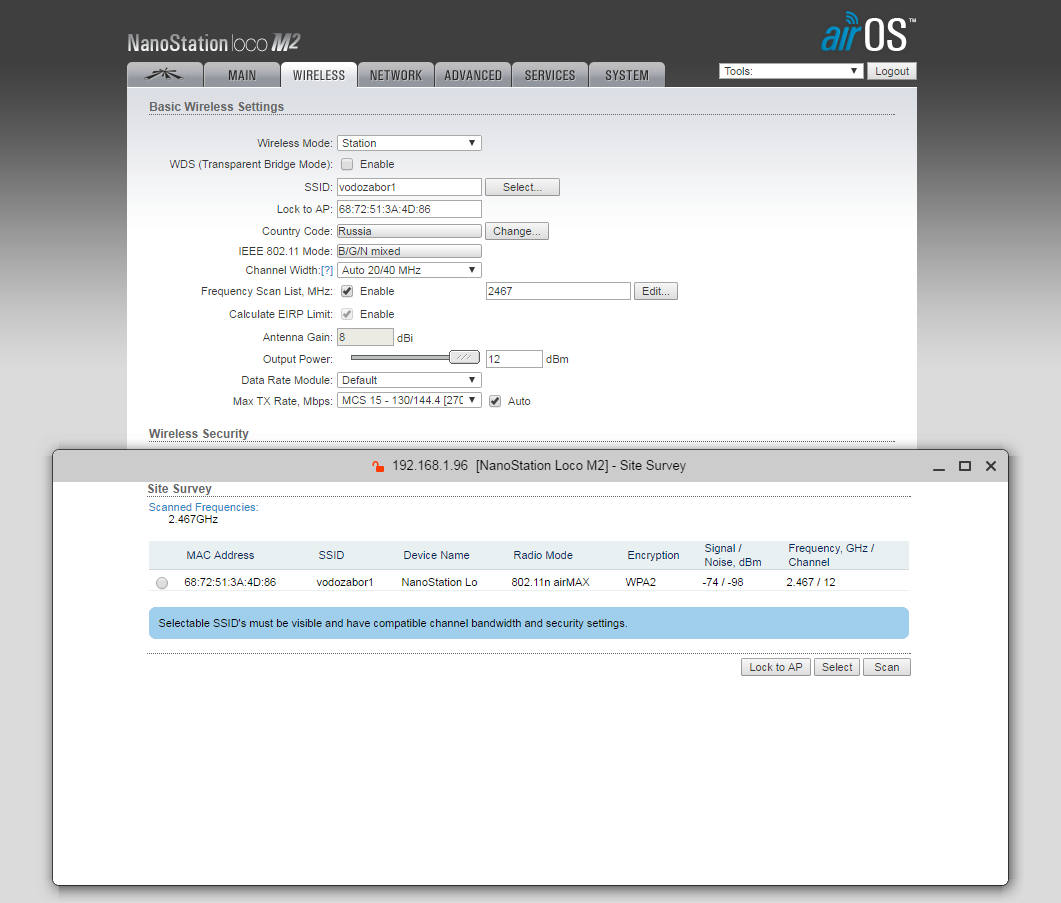Click the Scanned Frequencies label
Screen dimensions: 1061x903
[x=203, y=507]
